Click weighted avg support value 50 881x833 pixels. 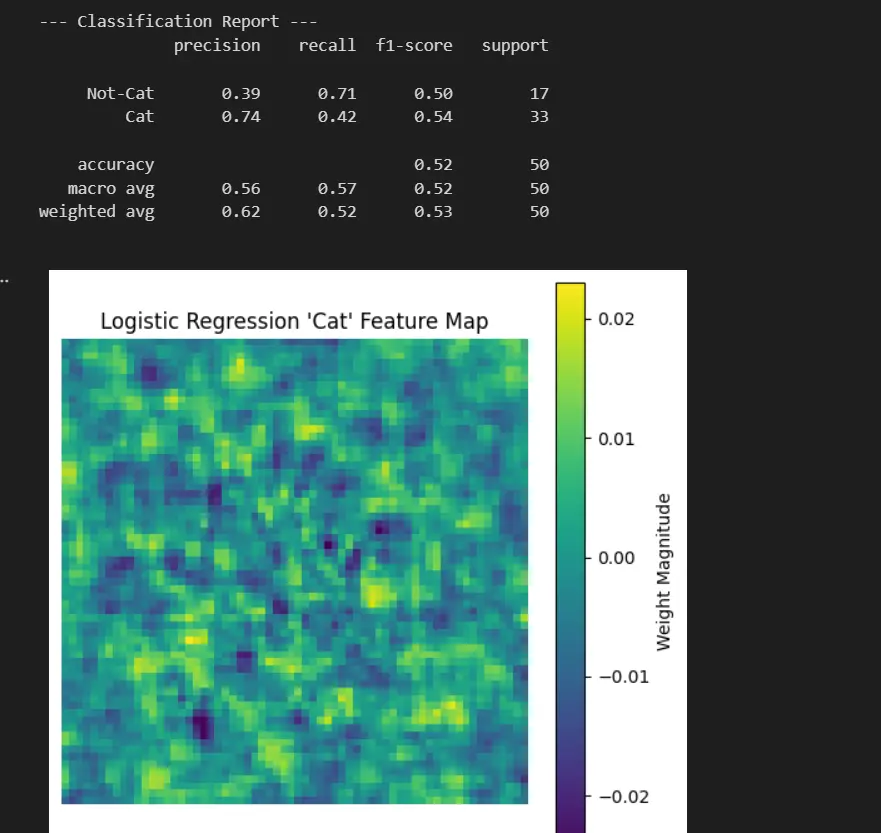point(539,212)
